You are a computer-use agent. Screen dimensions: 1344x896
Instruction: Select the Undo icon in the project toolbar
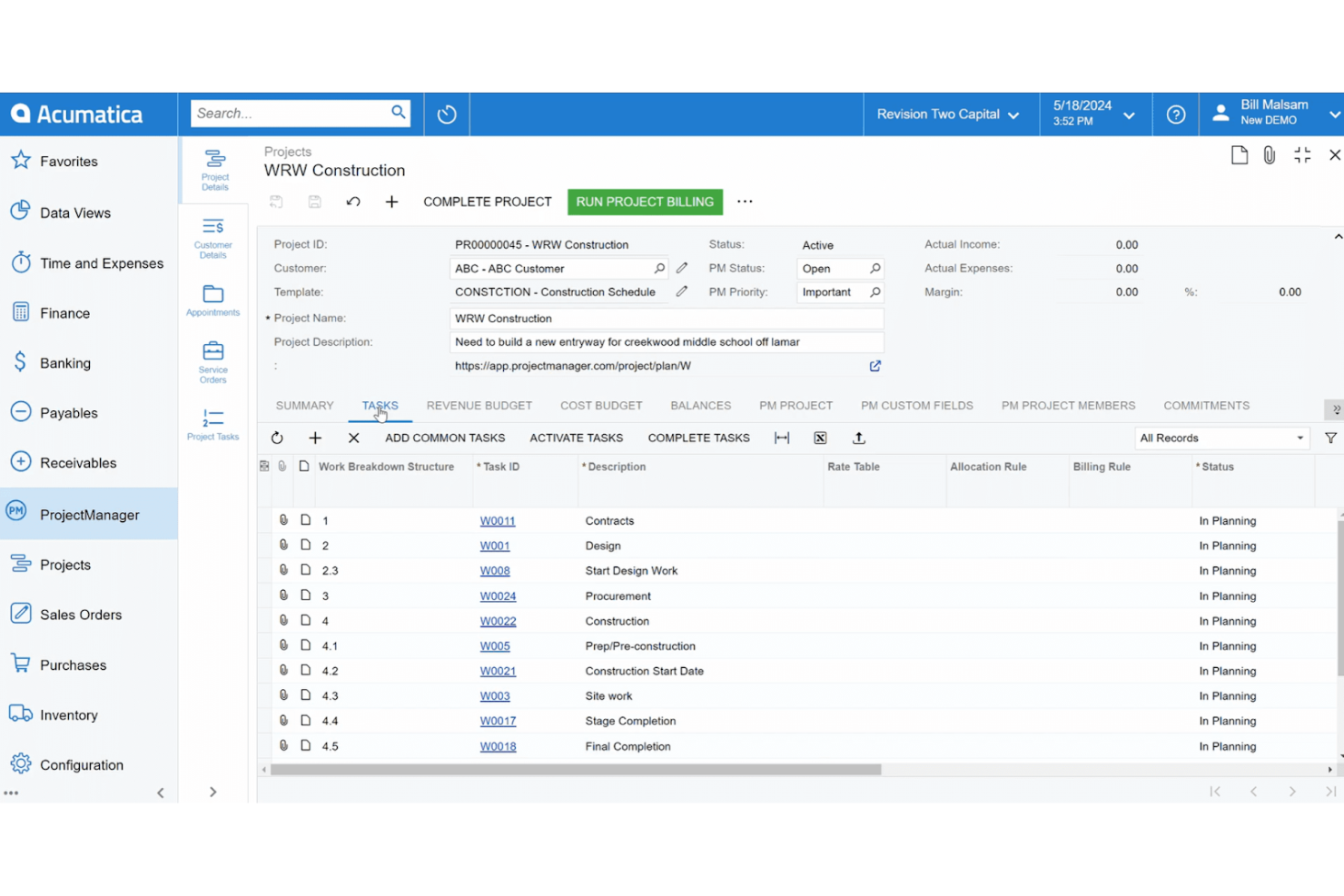tap(353, 202)
